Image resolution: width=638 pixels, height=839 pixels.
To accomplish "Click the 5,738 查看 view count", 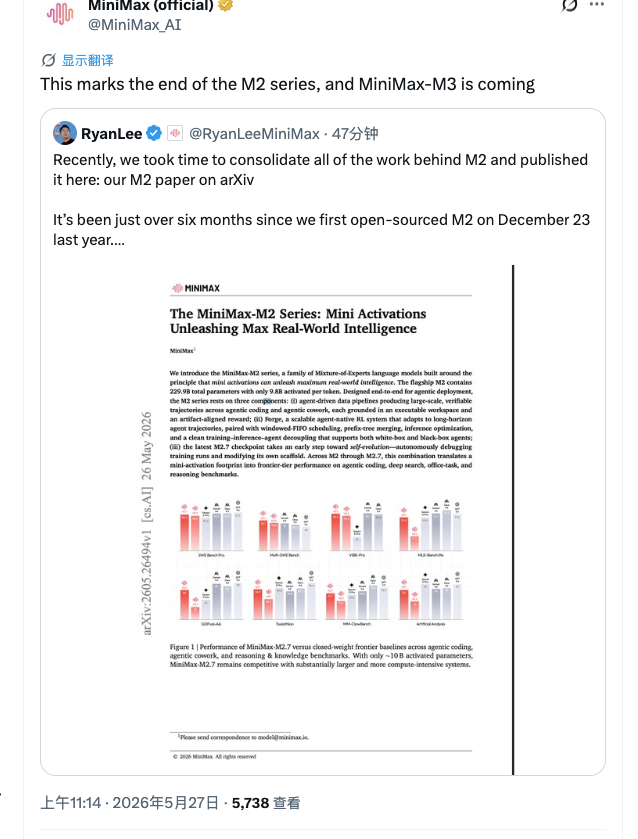I will point(266,803).
